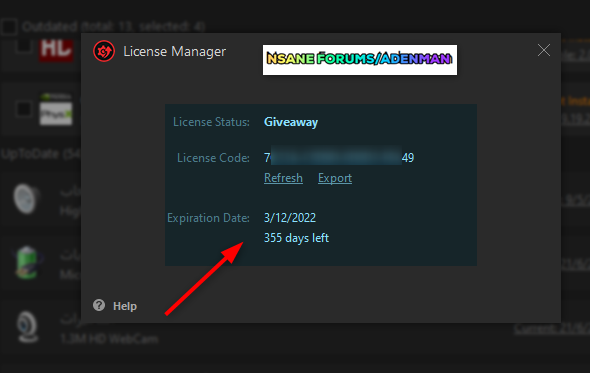Click the red HL driver icon in background

point(56,49)
